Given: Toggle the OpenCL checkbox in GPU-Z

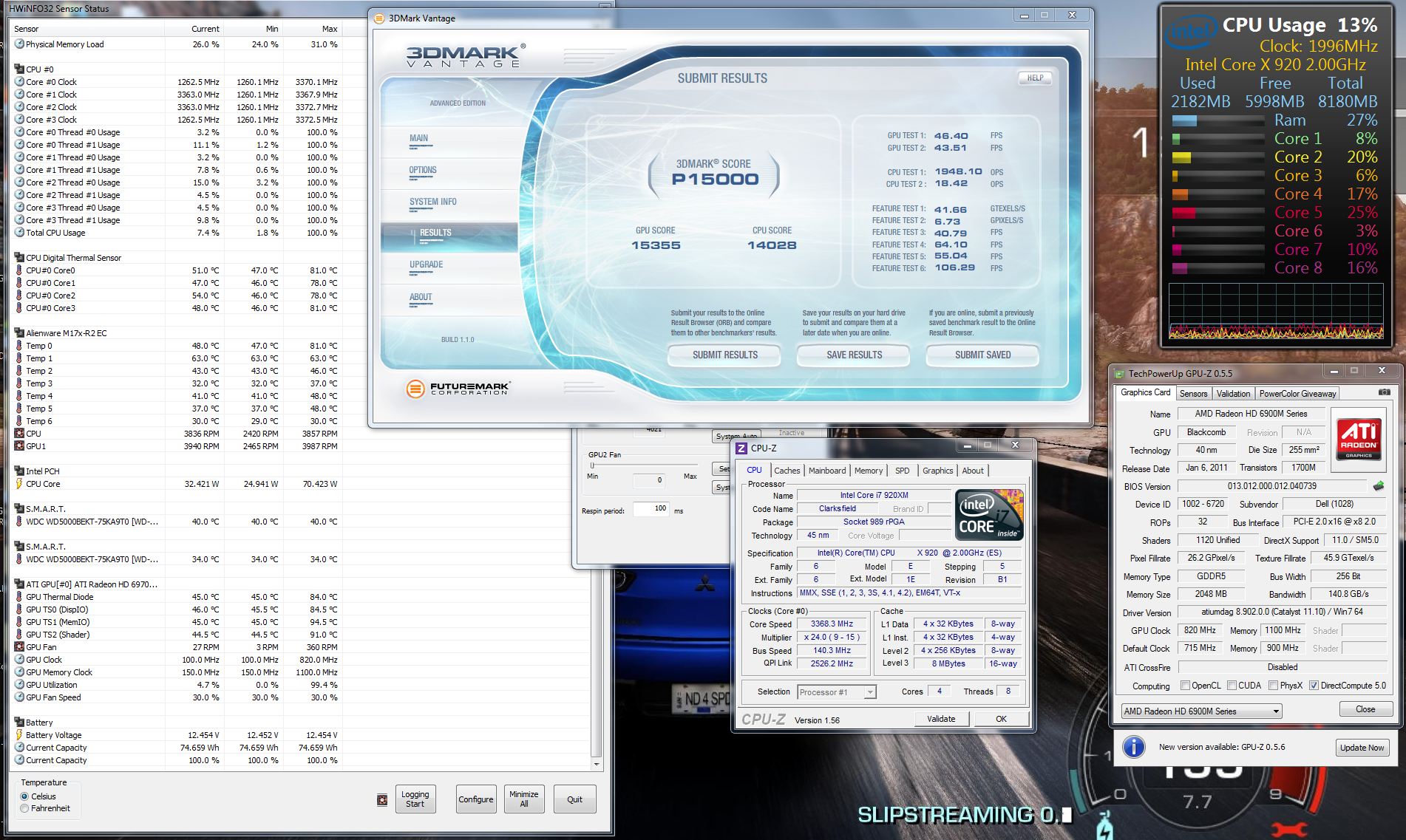Looking at the screenshot, I should [1186, 686].
